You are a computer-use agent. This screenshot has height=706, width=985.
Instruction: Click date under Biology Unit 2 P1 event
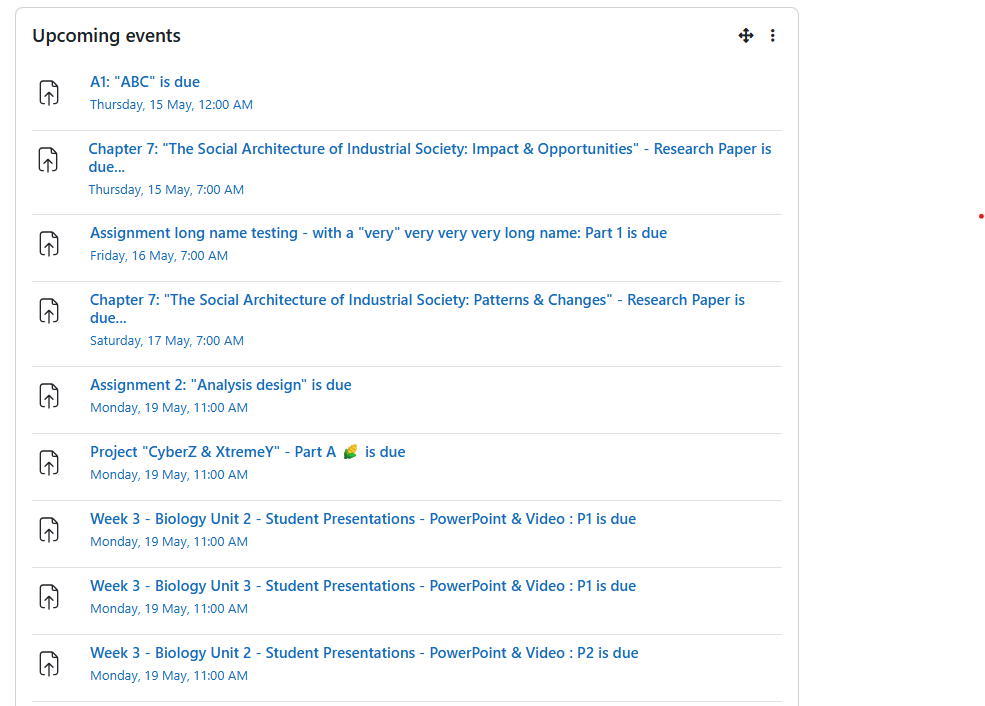coord(169,541)
